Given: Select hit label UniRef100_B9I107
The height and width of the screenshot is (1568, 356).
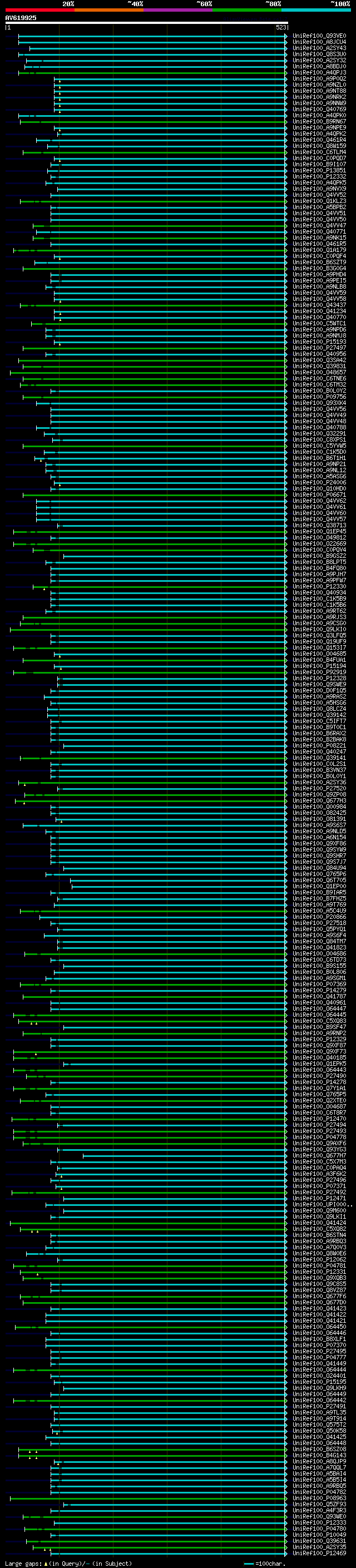Looking at the screenshot, I should (319, 164).
